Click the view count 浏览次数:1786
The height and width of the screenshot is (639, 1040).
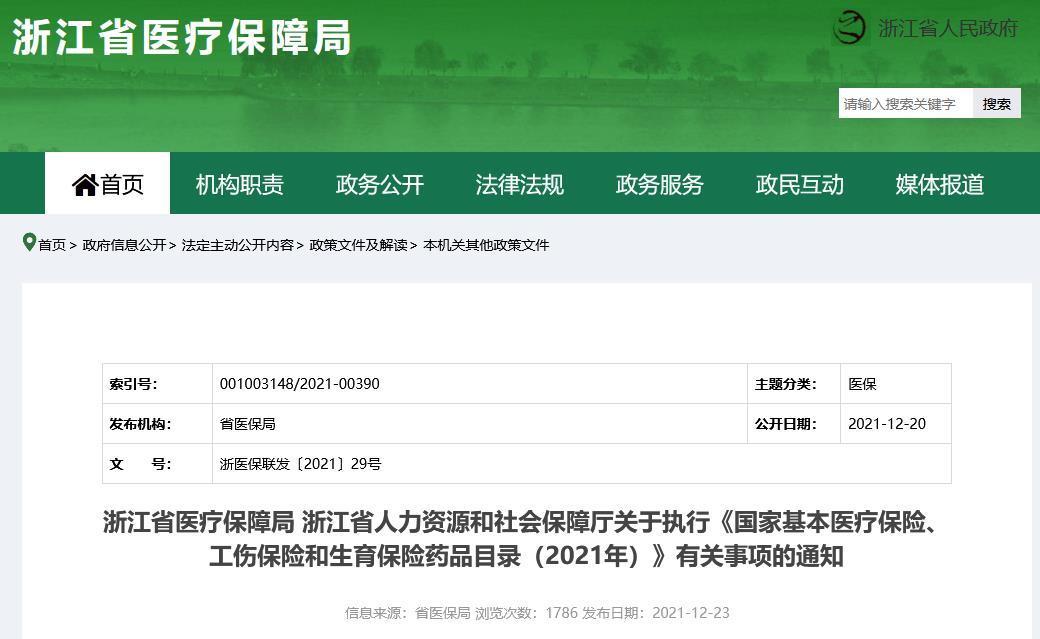(x=527, y=612)
